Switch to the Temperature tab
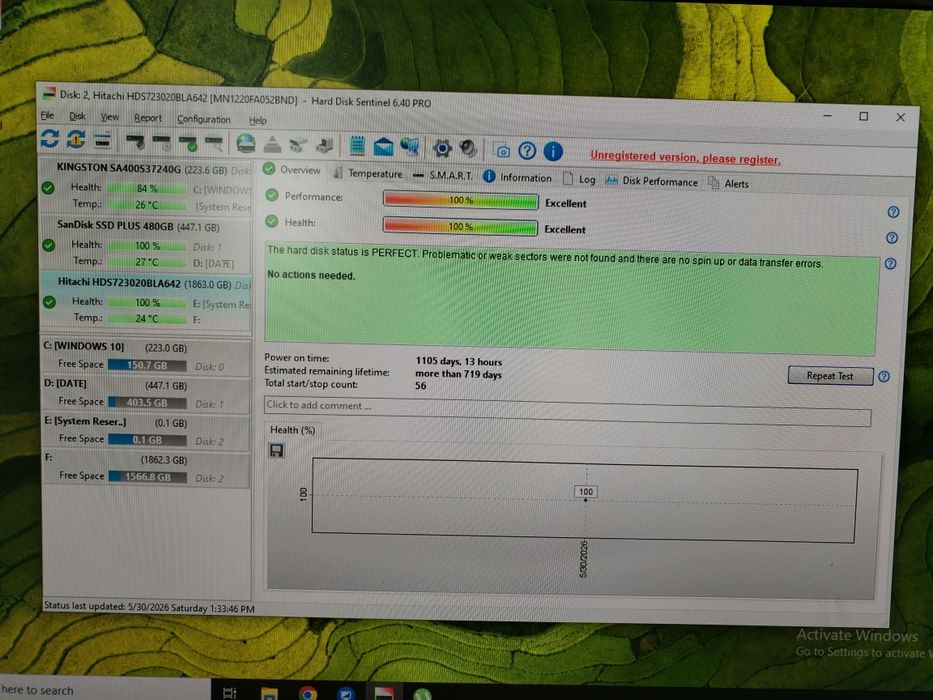Viewport: 933px width, 700px height. tap(368, 173)
